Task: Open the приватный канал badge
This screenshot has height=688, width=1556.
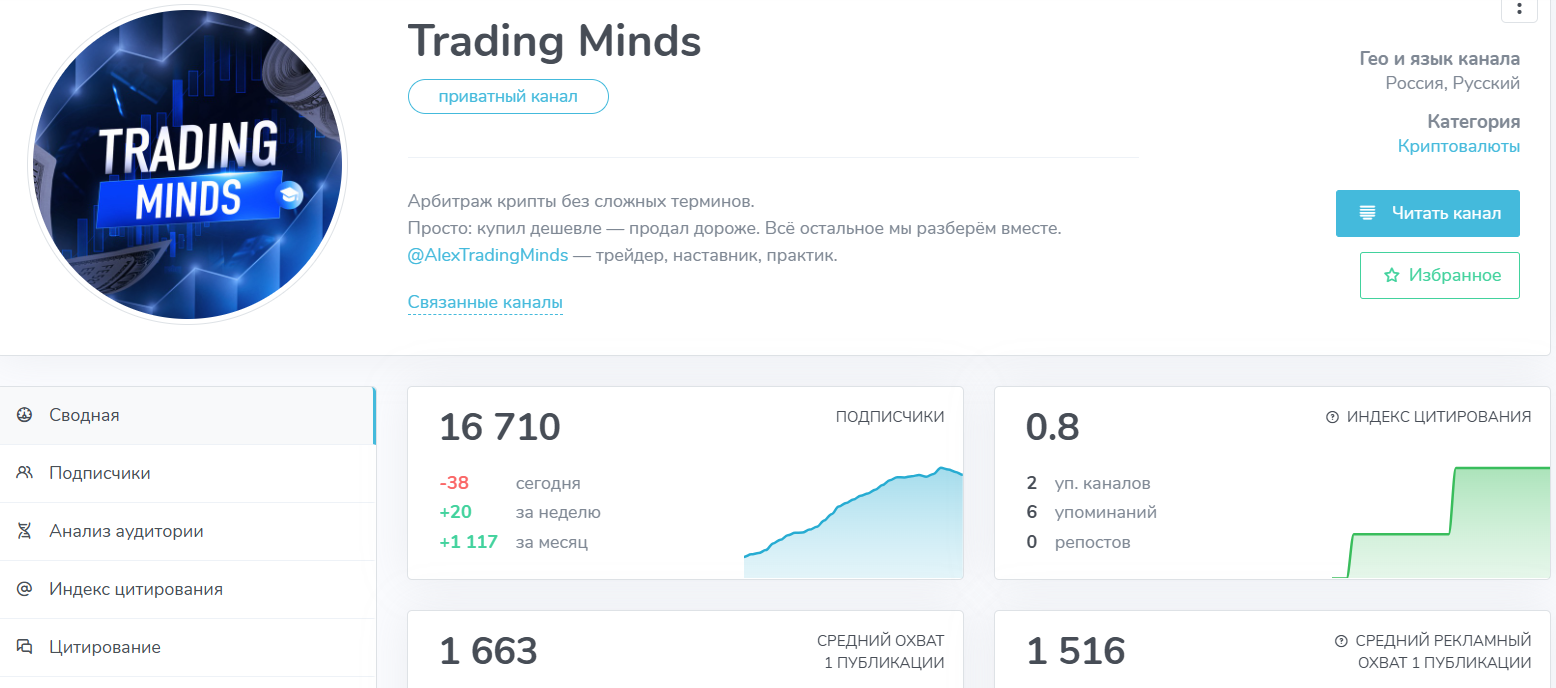Action: point(508,96)
